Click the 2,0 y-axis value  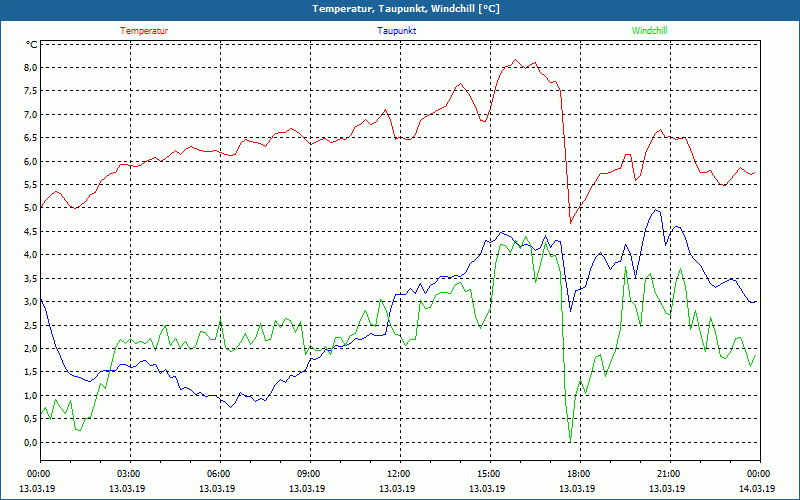pos(31,348)
